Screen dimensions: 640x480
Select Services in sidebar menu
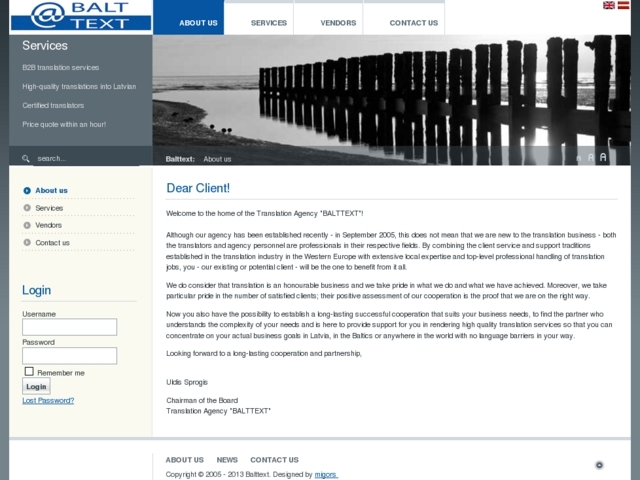click(x=49, y=208)
